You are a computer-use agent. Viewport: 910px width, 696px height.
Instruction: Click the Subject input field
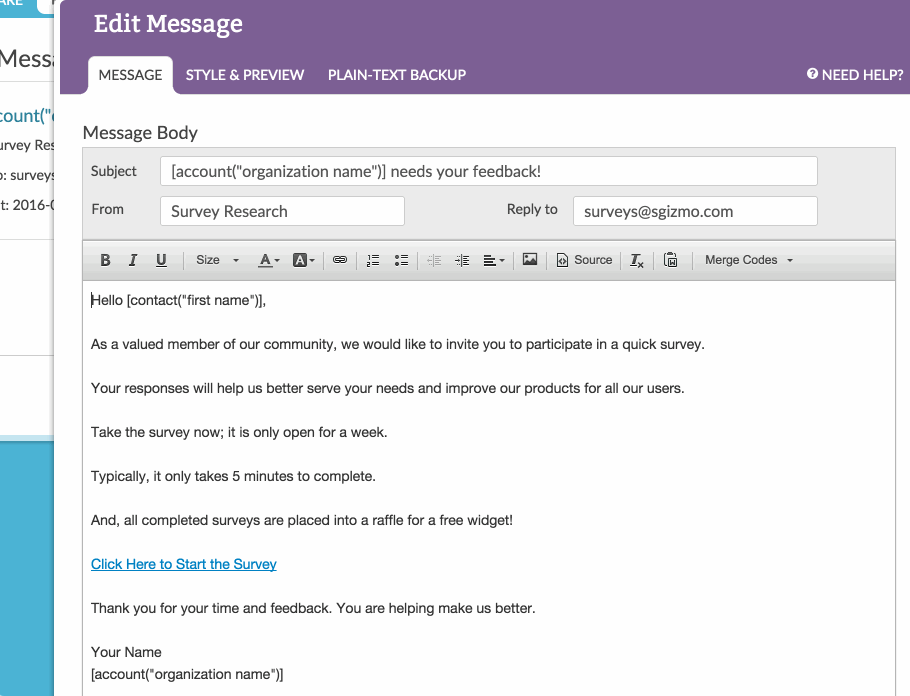point(489,171)
